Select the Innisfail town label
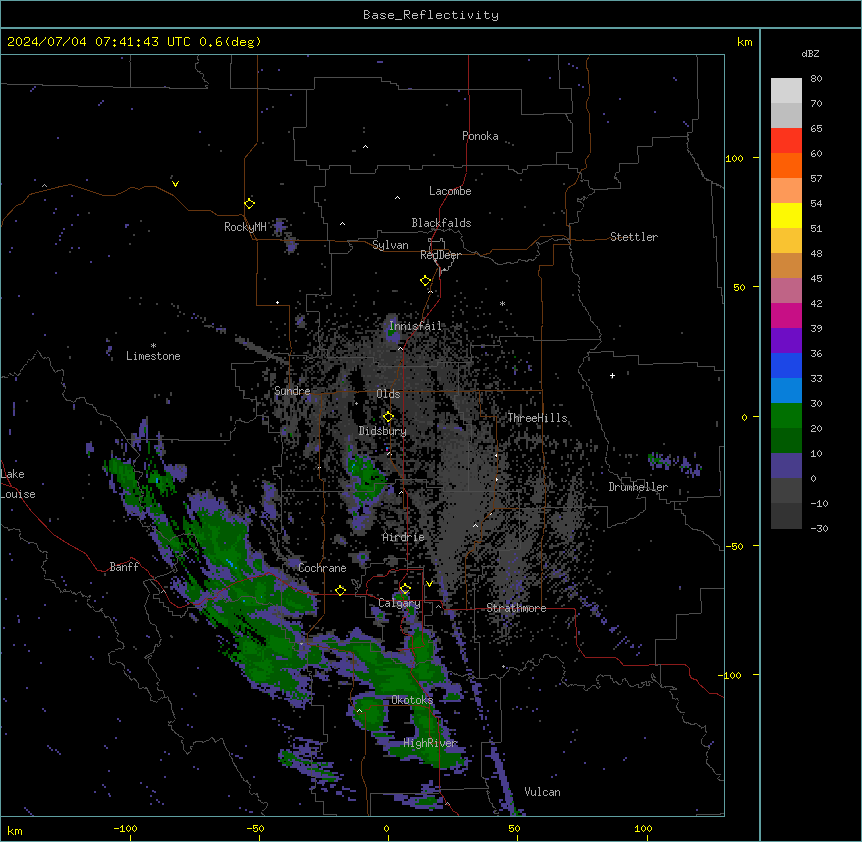 point(415,326)
